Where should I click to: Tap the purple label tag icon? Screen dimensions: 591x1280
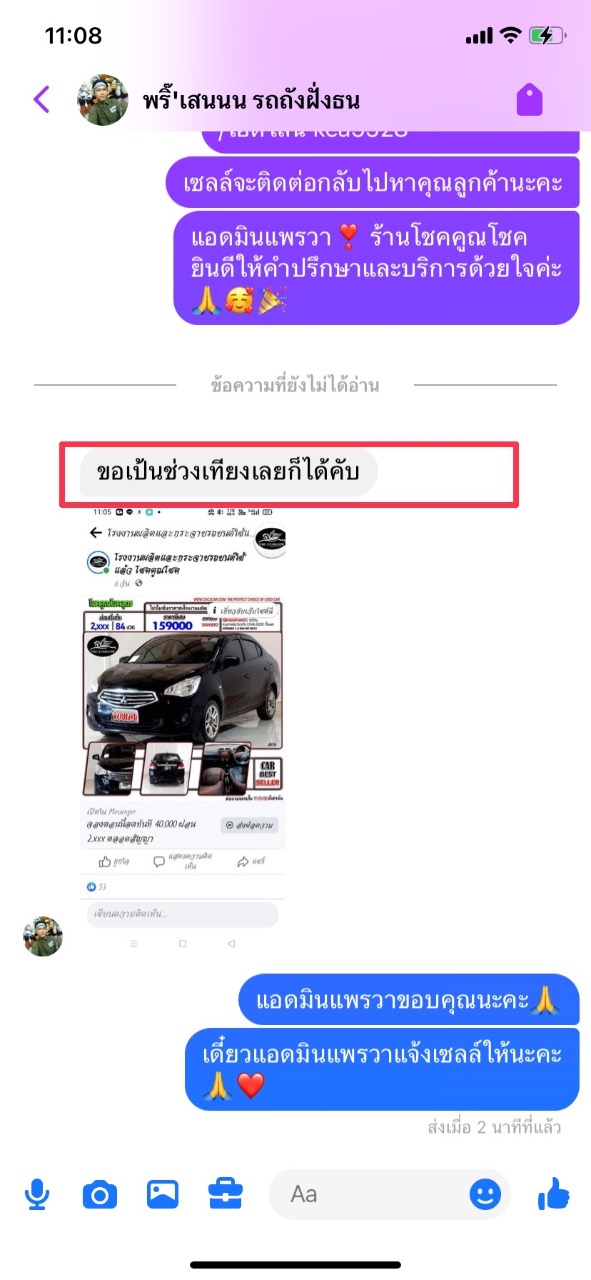[x=529, y=99]
